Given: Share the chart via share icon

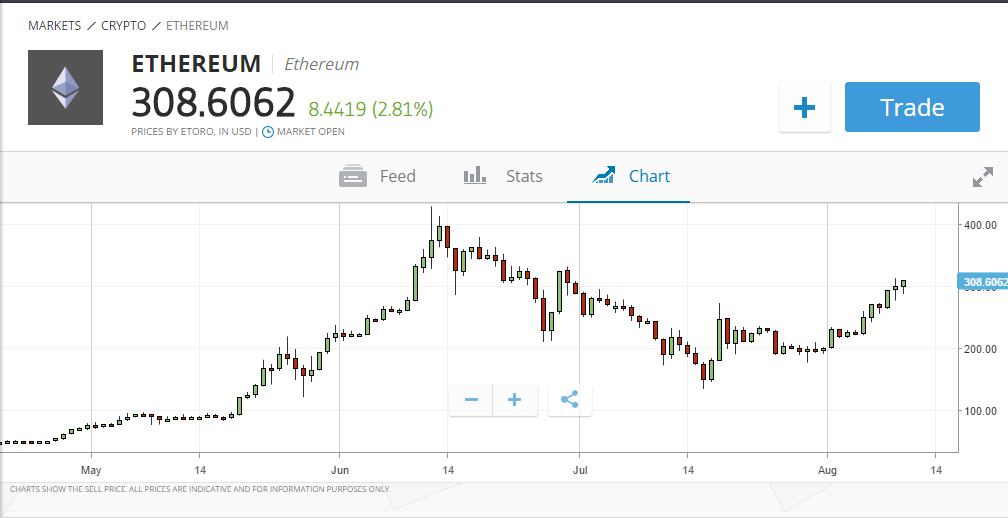Looking at the screenshot, I should tap(570, 400).
